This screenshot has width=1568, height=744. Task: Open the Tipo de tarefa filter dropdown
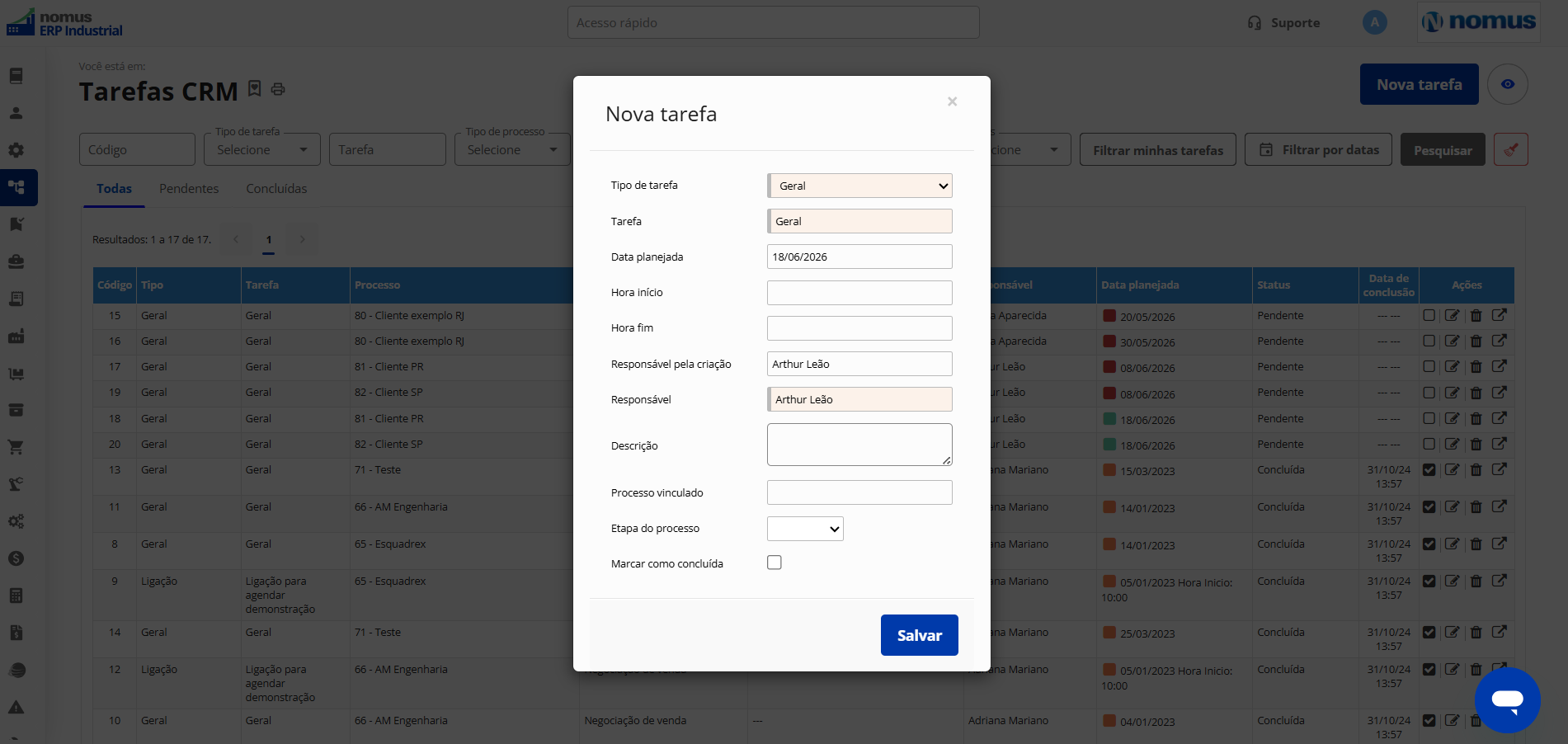point(262,150)
